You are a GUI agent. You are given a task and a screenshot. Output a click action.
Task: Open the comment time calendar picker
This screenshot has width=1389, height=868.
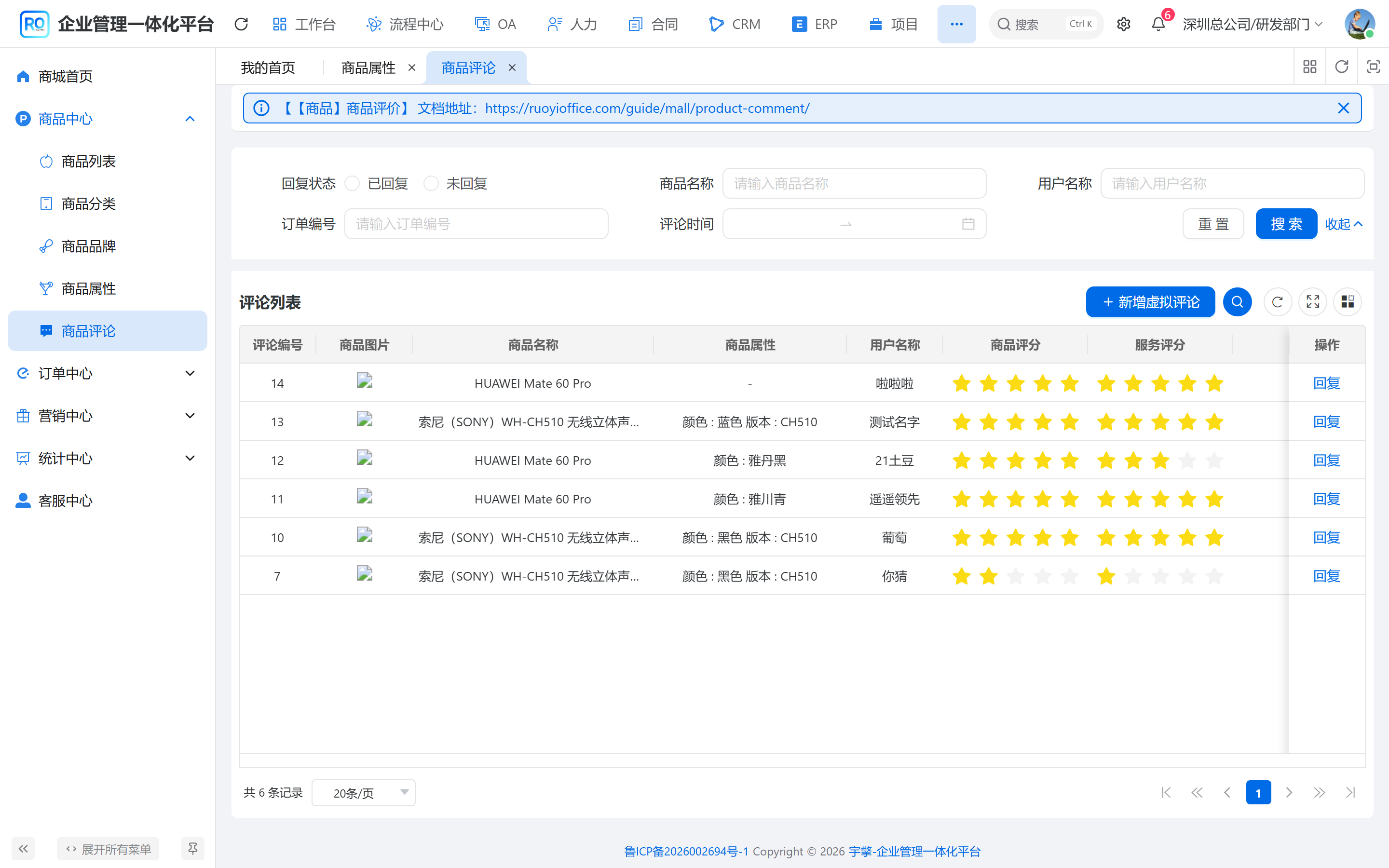tap(967, 224)
